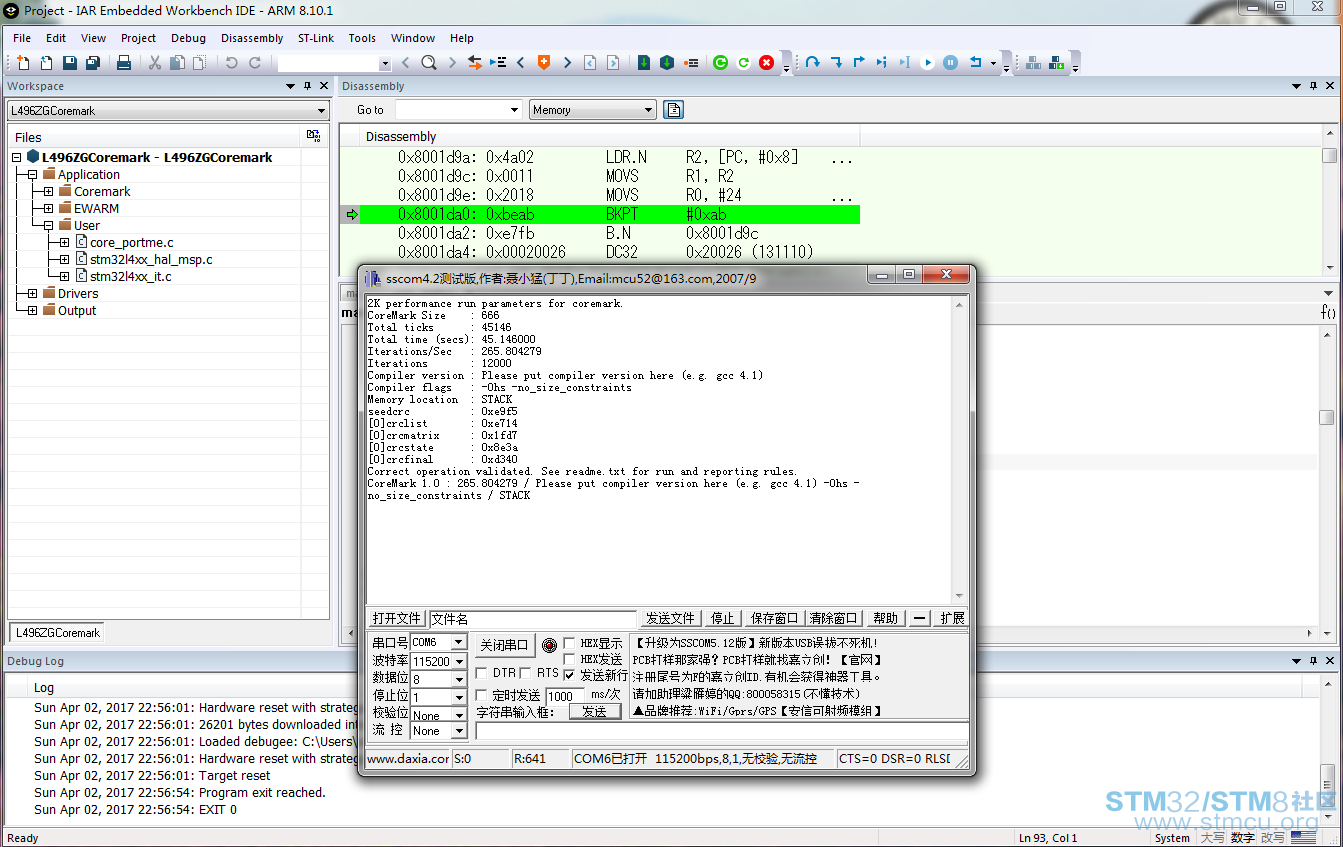Screen dimensions: 1343x847
Task: Enable the 定时发送 timed send checkbox
Action: [481, 696]
